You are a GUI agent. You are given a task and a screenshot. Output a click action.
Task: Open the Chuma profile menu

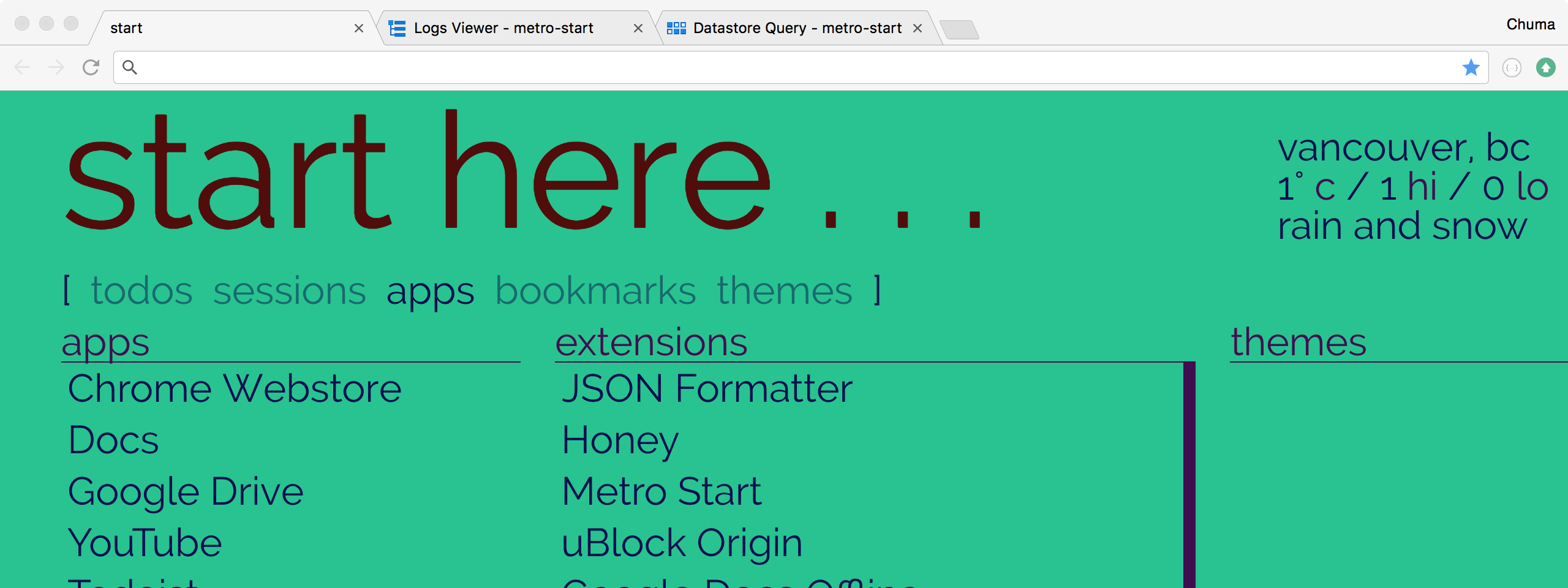point(1531,24)
